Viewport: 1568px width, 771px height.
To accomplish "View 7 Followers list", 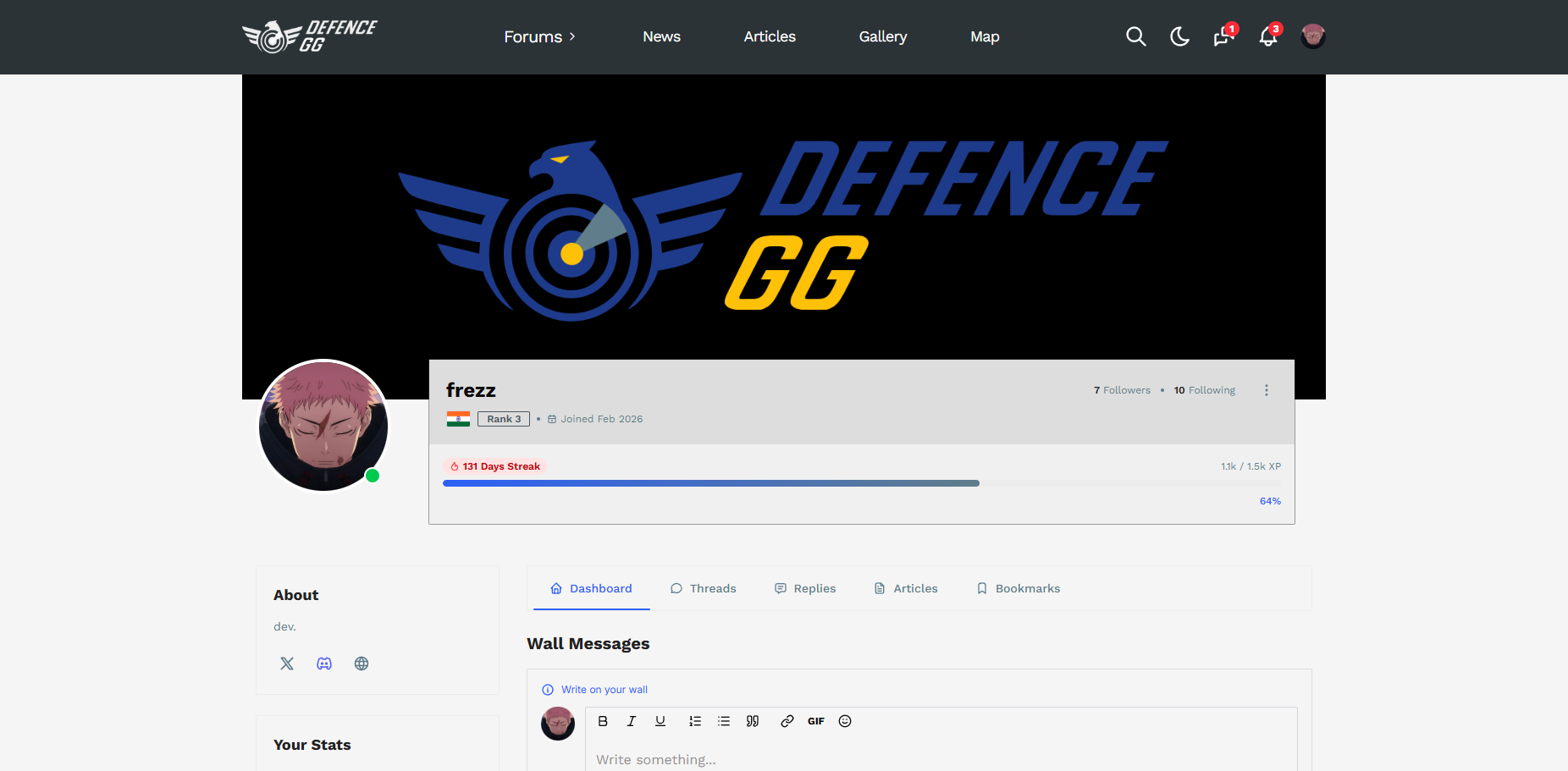I will coord(1122,390).
